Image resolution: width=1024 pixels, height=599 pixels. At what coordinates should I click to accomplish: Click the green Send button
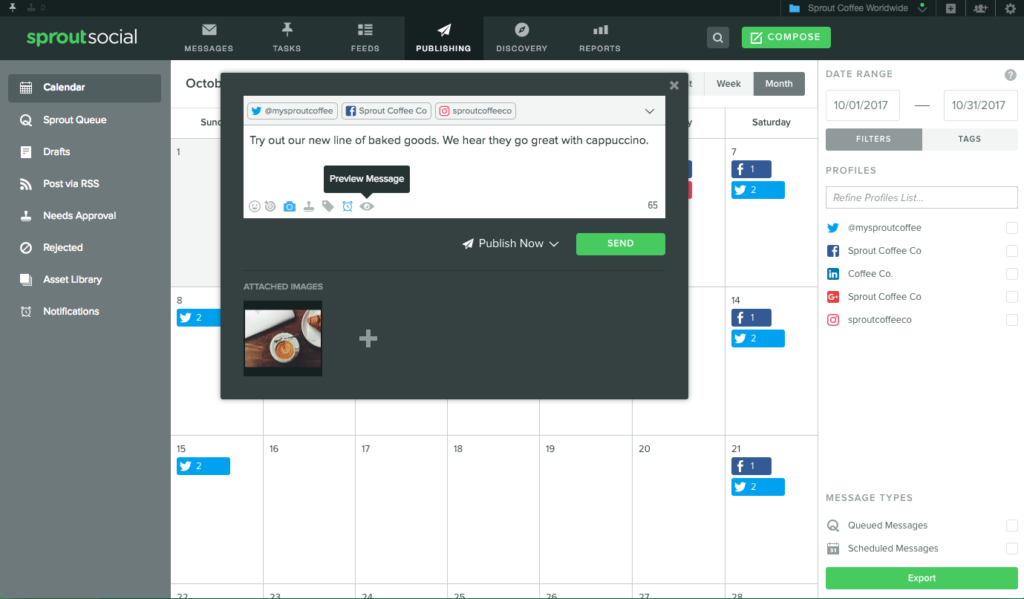[620, 244]
